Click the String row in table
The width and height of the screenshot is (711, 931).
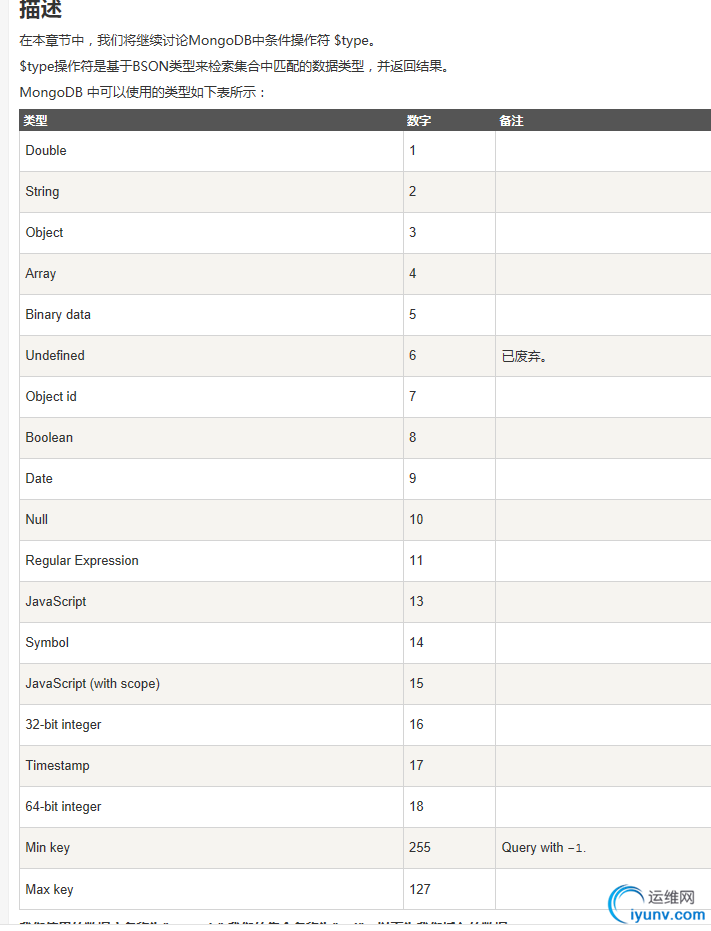(x=365, y=192)
